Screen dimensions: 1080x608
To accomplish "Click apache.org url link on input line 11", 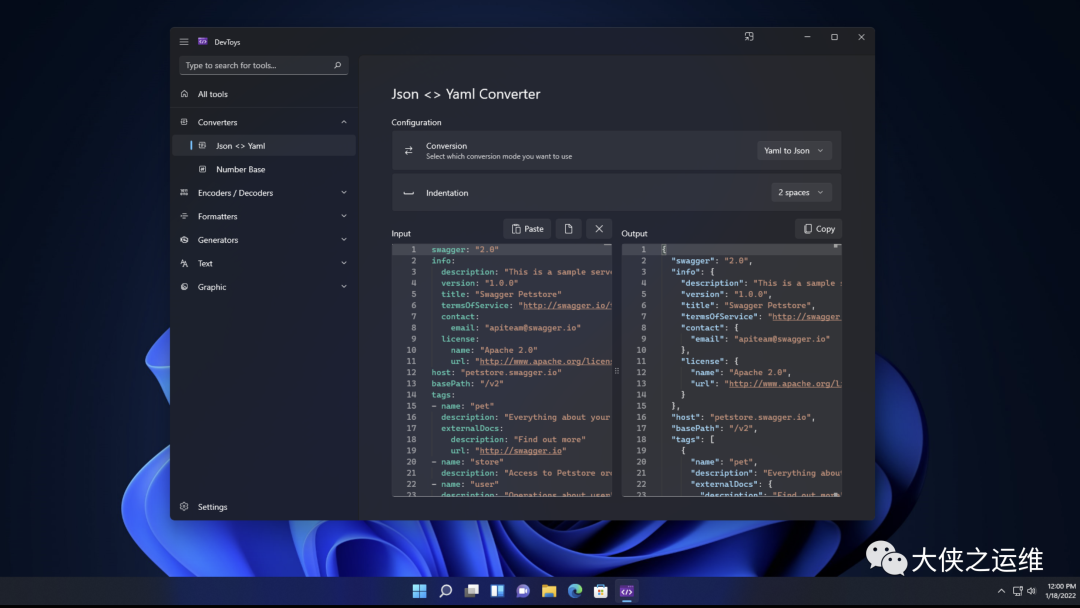I will point(545,361).
